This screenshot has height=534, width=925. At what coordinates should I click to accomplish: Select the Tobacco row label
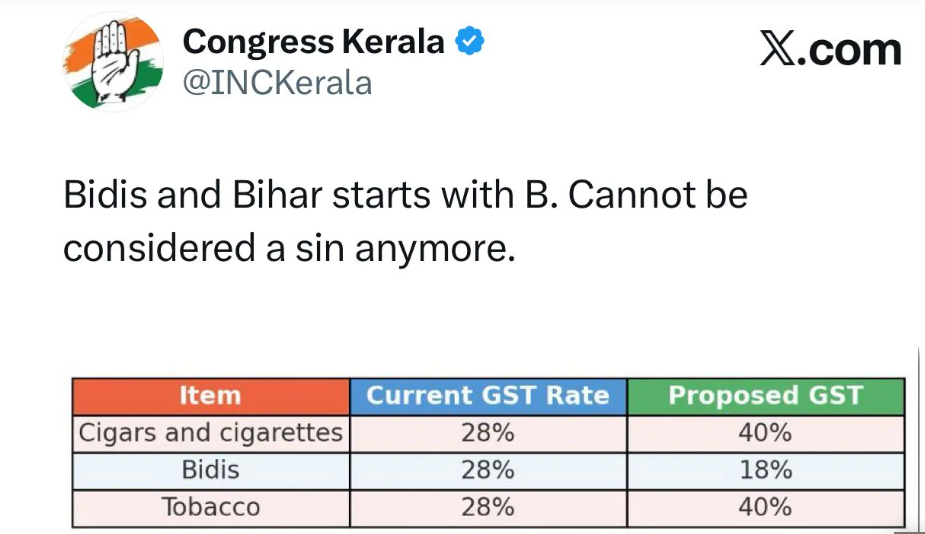click(211, 506)
